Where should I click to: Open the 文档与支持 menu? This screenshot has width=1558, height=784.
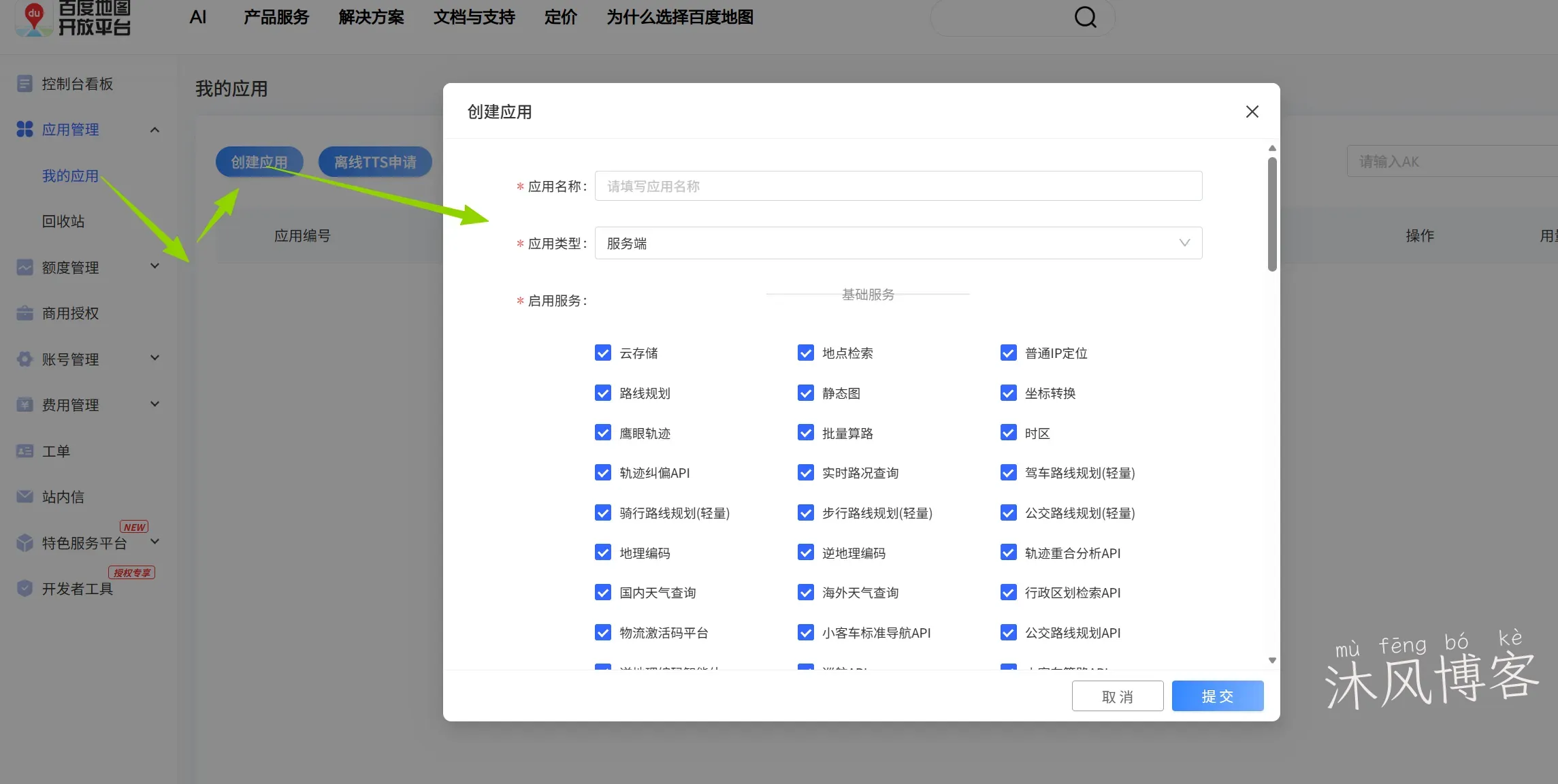[473, 17]
